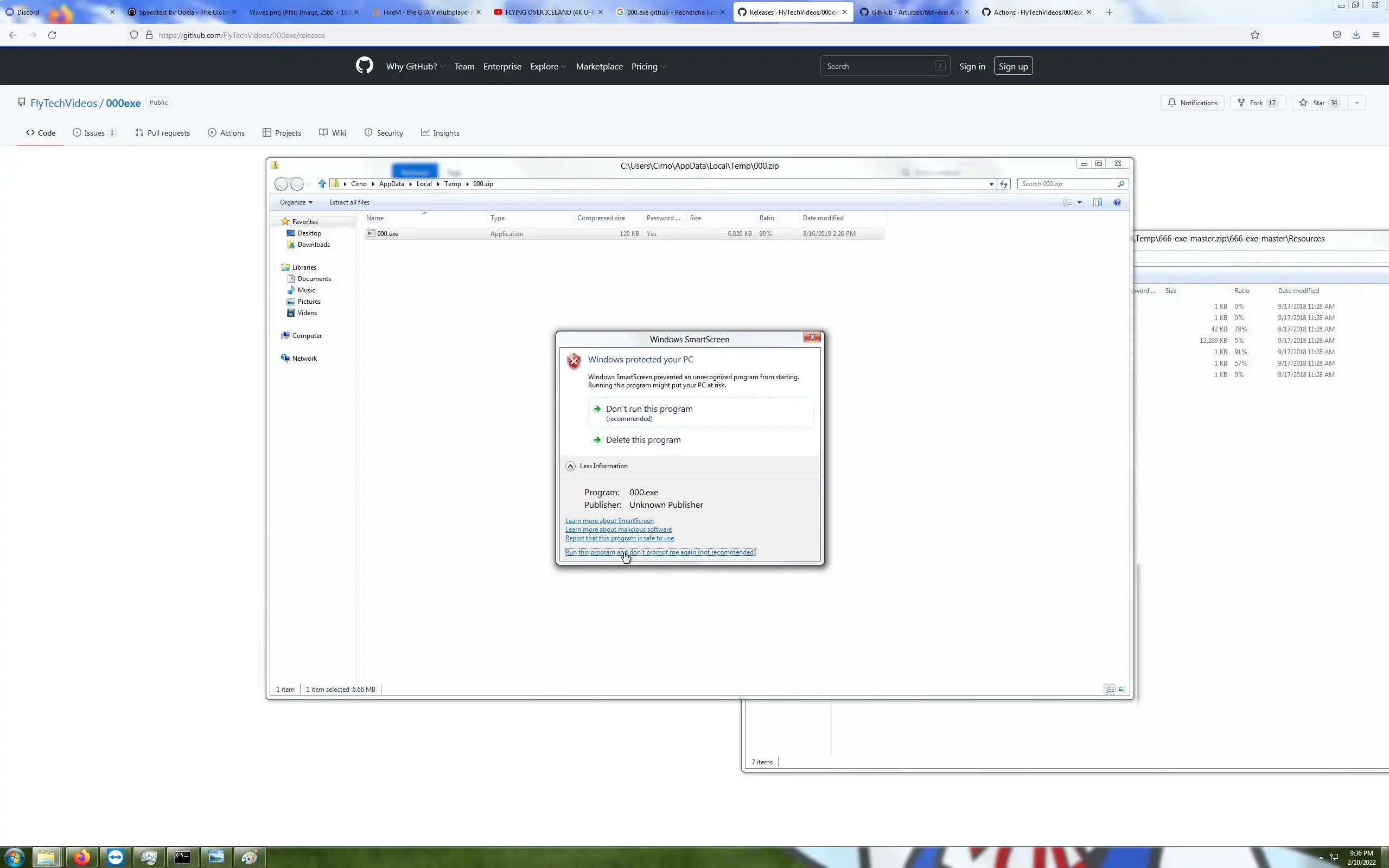1389x868 pixels.
Task: Switch to the Issues tab
Action: 94,132
